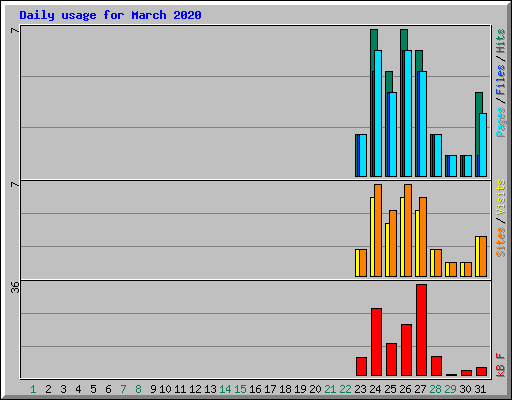Click day "4" on the x-axis

tap(78, 389)
